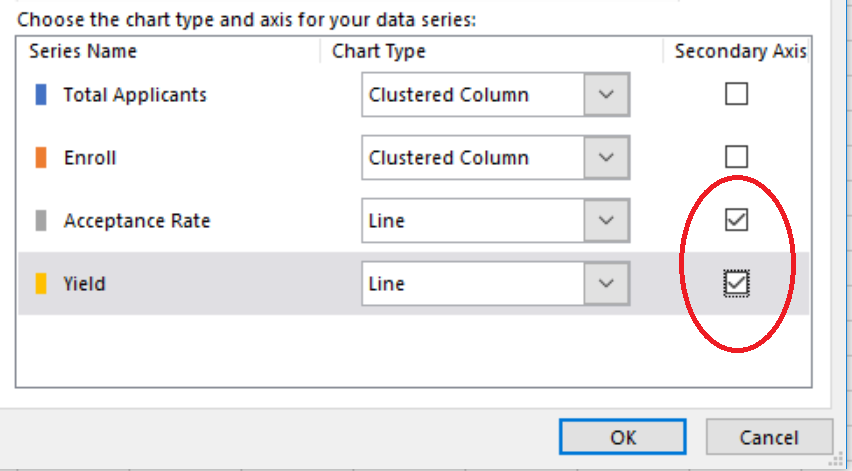Screen dimensions: 852x471
Task: Select the Acceptance Rate series label
Action: 137,221
